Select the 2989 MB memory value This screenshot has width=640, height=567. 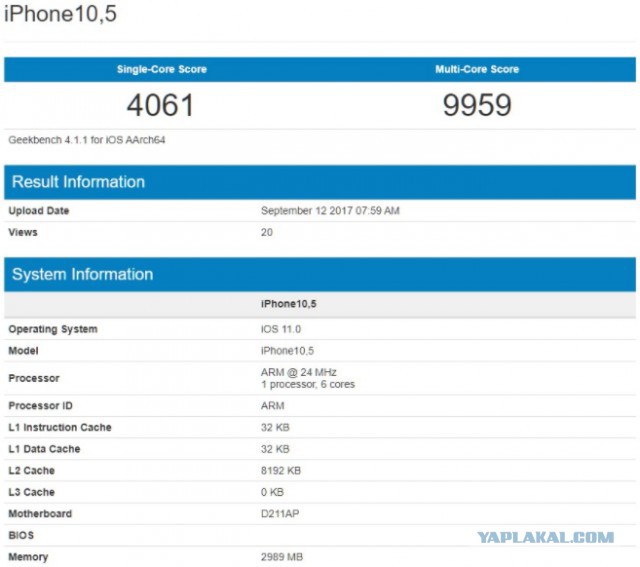(282, 557)
